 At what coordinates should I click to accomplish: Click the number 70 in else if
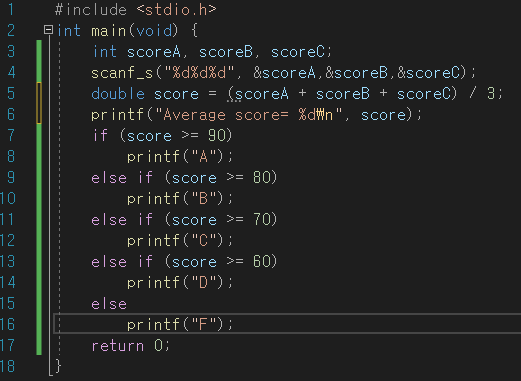coord(261,220)
